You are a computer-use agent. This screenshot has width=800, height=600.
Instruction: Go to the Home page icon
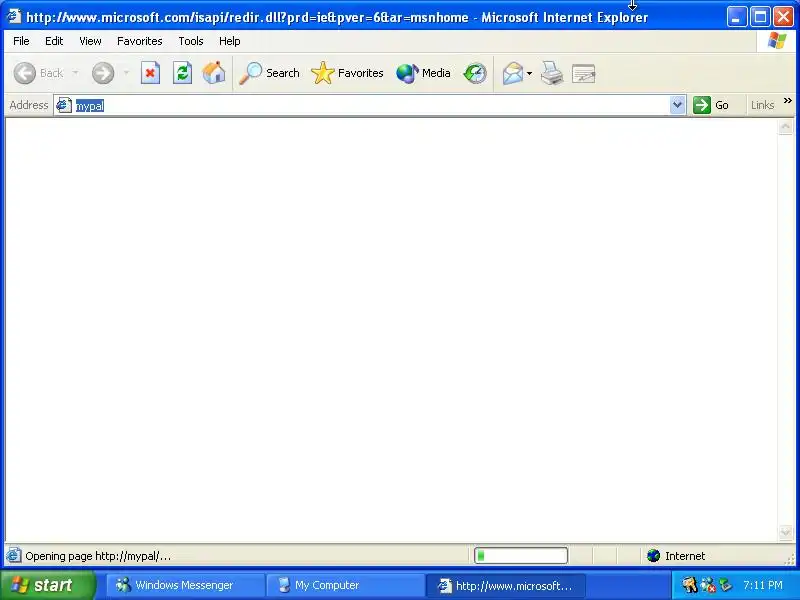point(214,73)
